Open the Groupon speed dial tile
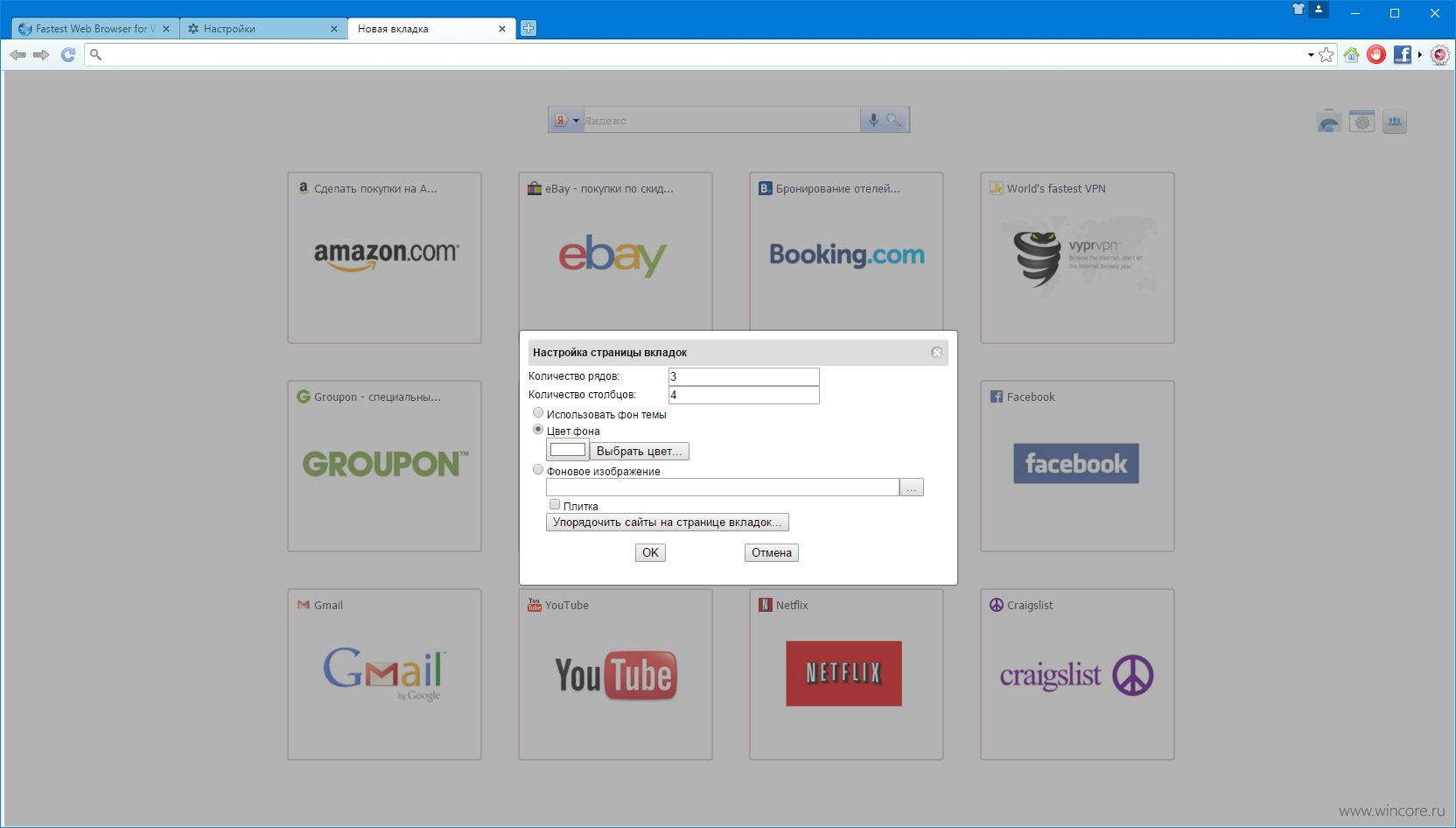1456x828 pixels. [x=385, y=467]
